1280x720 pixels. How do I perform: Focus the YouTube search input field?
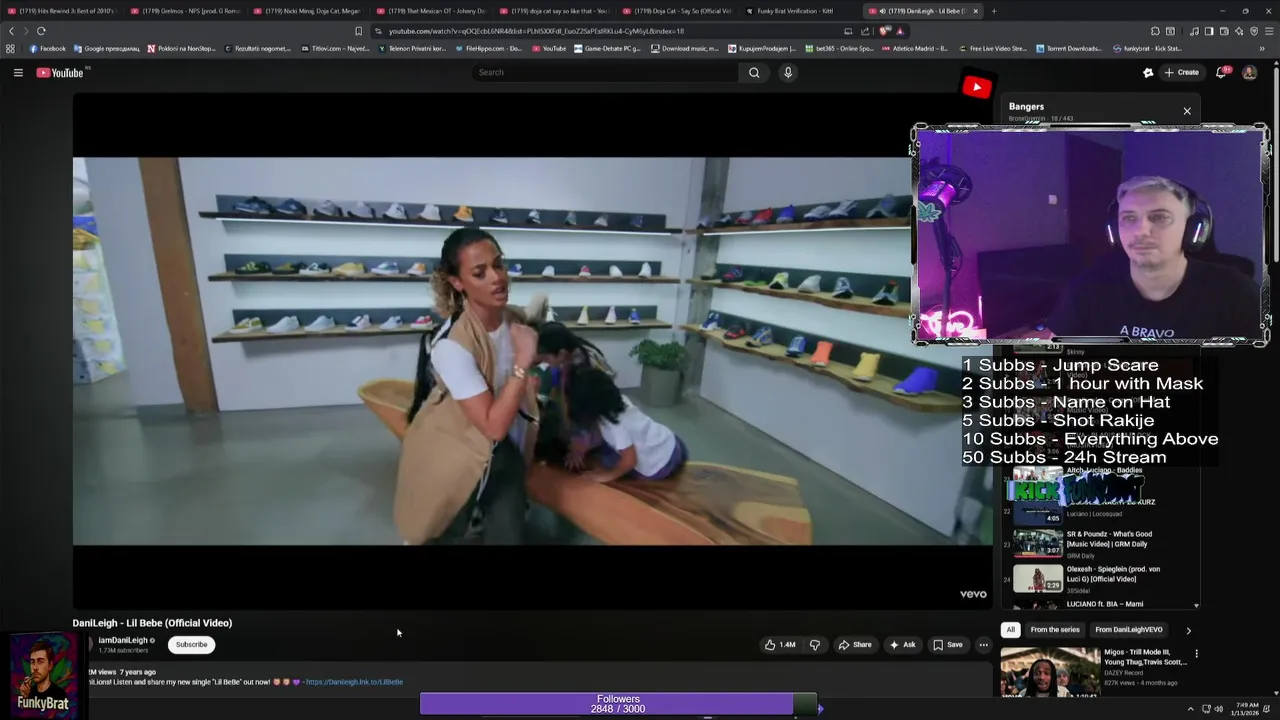point(605,72)
